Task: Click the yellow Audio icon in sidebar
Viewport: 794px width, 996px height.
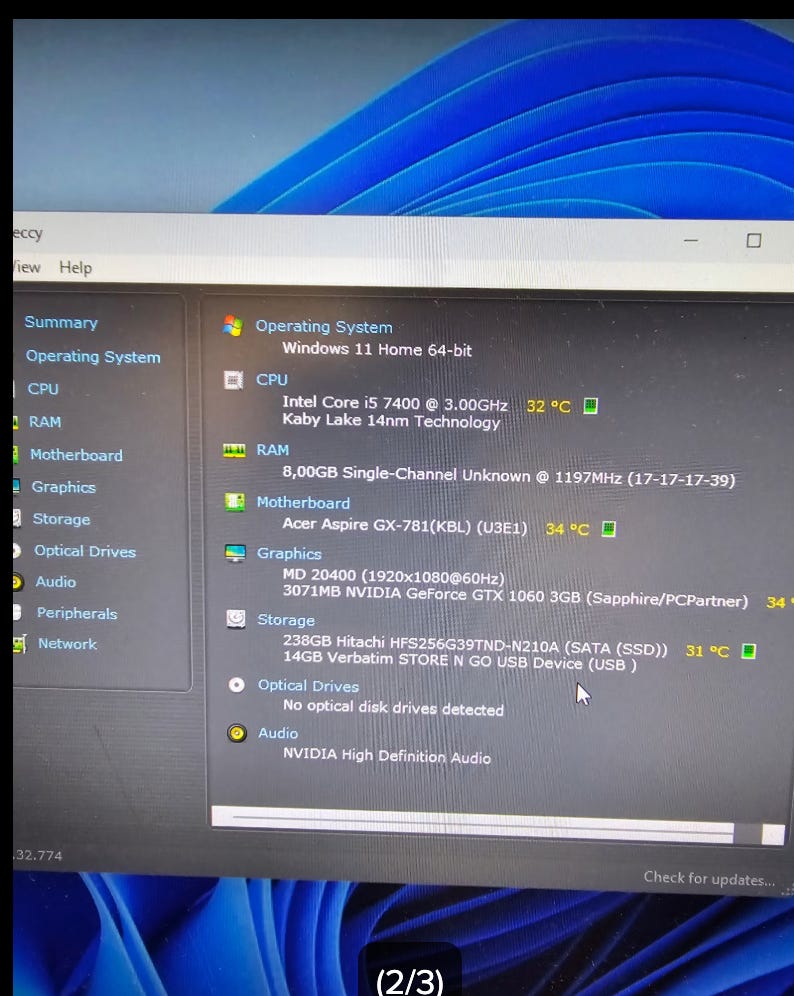Action: pos(18,582)
